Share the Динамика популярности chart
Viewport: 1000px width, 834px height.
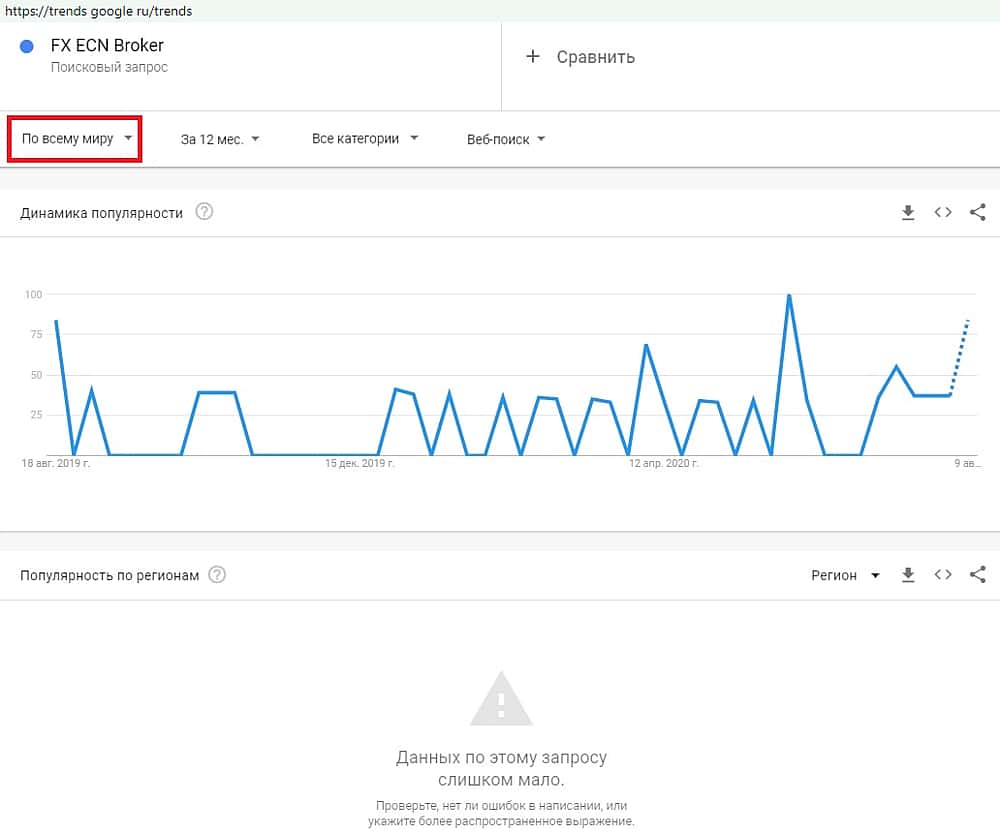click(978, 212)
